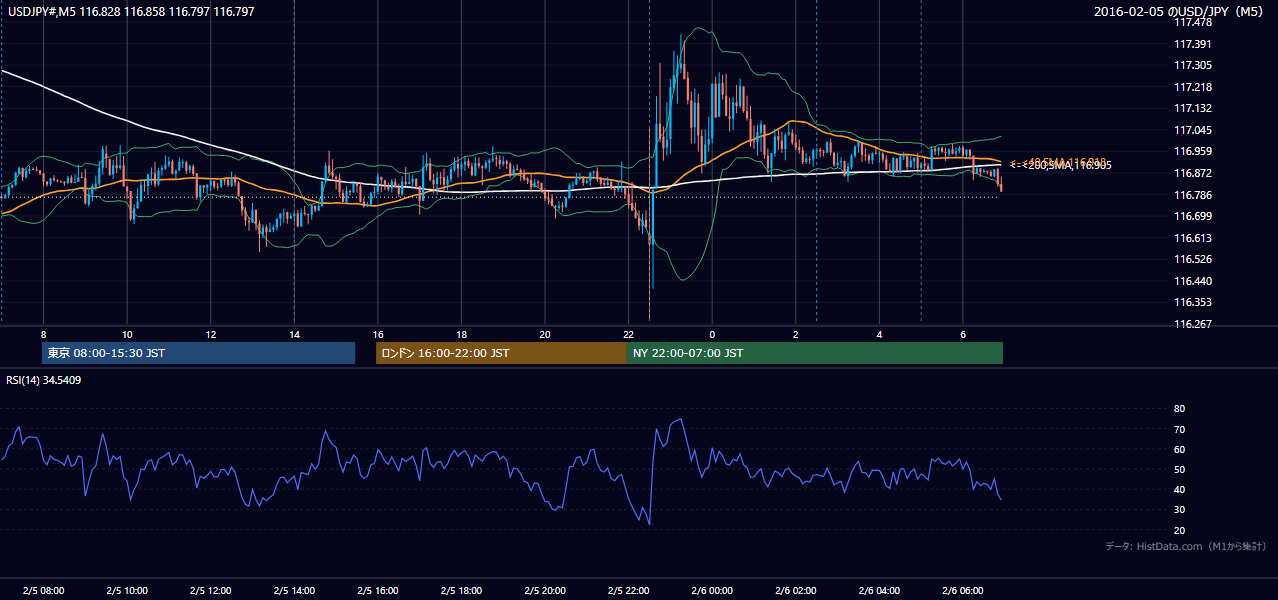Image resolution: width=1278 pixels, height=600 pixels.
Task: Click hour tick 0 under the price chart
Action: pyautogui.click(x=713, y=334)
